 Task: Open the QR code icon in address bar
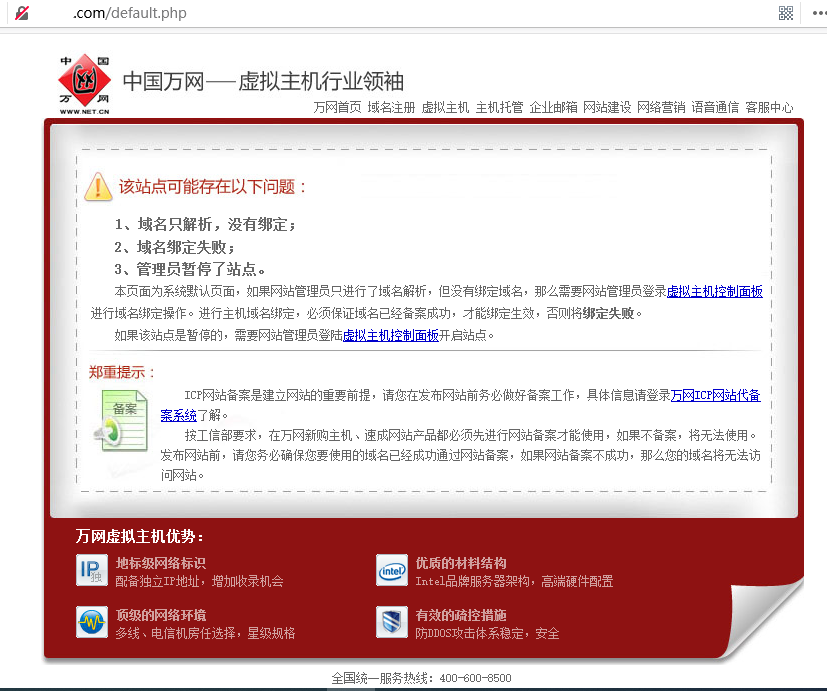click(x=786, y=13)
